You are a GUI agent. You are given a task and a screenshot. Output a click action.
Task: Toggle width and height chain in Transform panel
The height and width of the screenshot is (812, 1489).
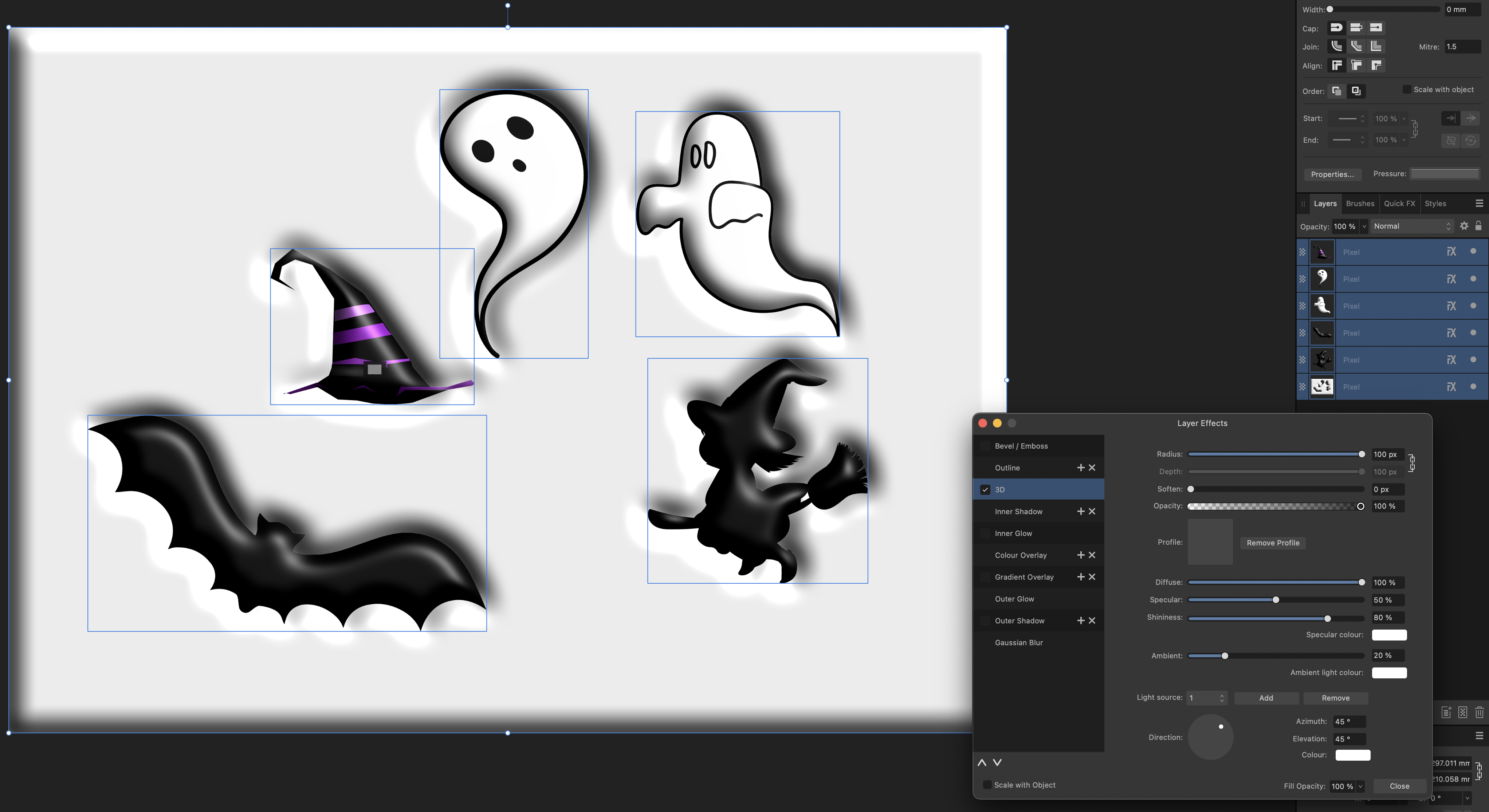1478,771
